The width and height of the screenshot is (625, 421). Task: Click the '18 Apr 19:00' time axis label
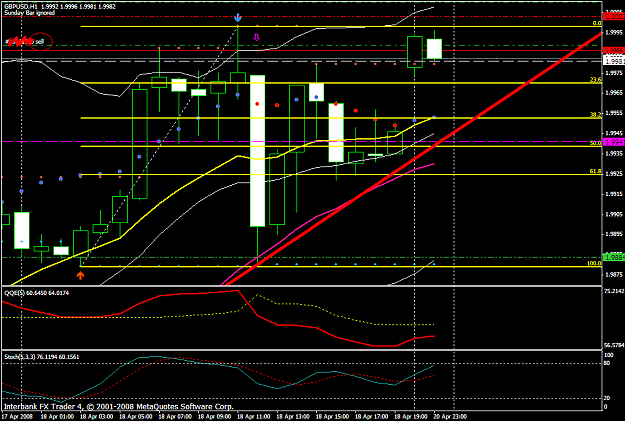pyautogui.click(x=411, y=417)
